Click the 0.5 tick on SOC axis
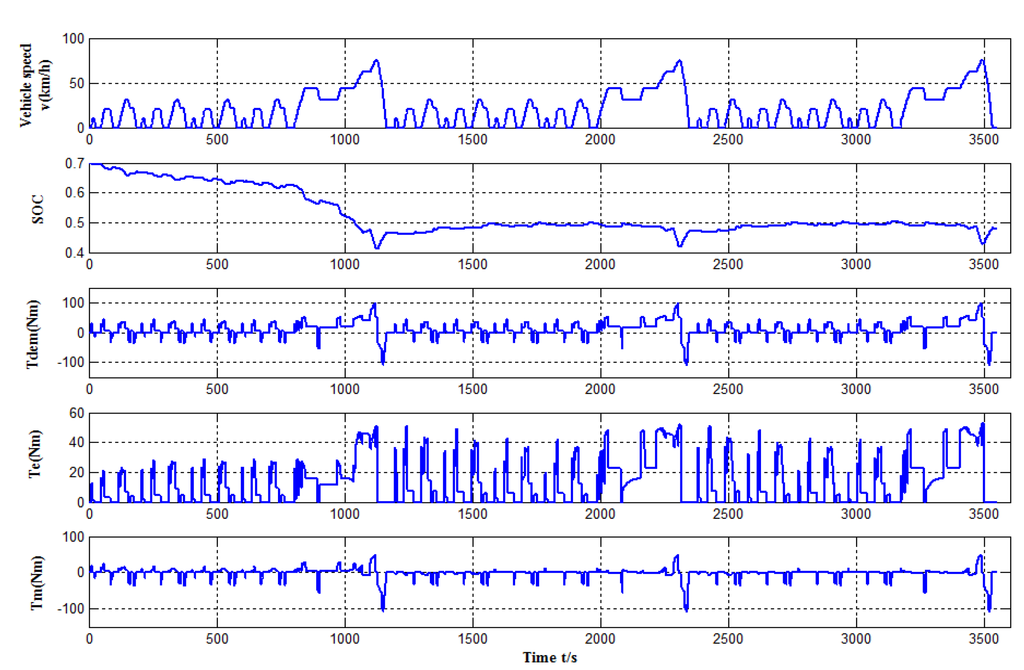 pos(74,223)
